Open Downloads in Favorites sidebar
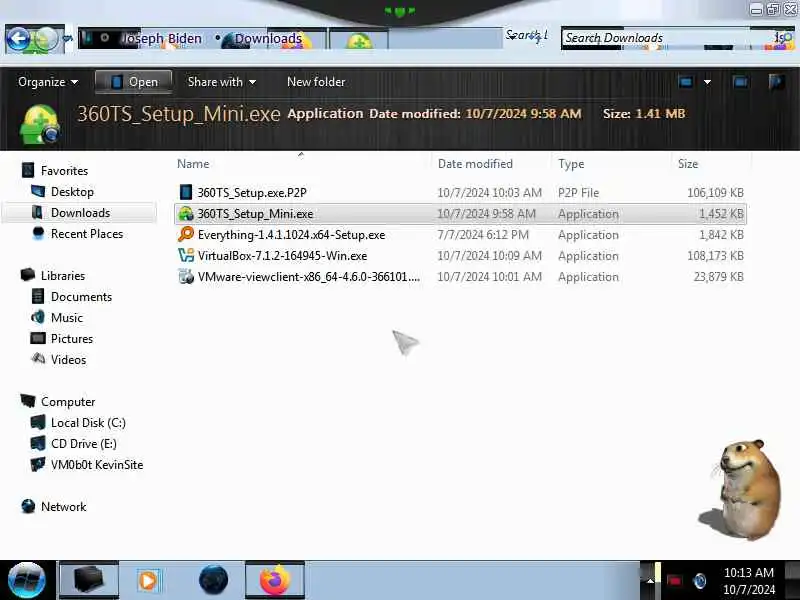 point(80,213)
